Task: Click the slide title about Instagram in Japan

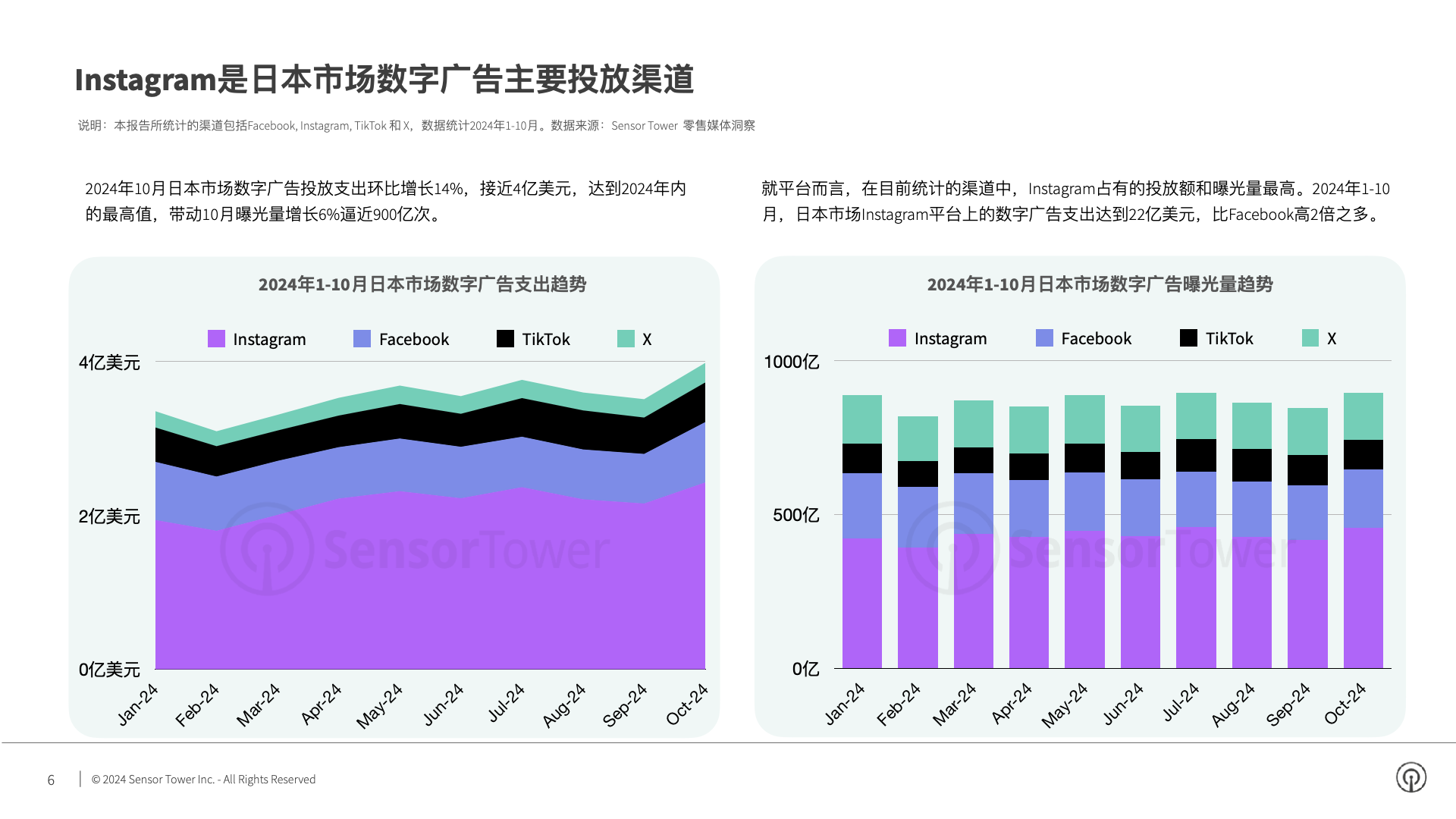Action: (384, 80)
